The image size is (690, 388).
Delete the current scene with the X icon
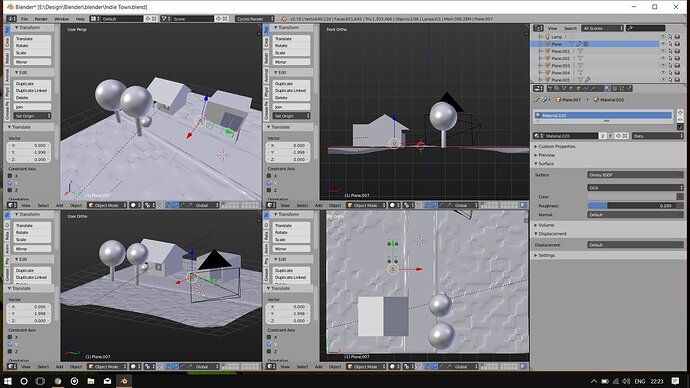coord(225,19)
